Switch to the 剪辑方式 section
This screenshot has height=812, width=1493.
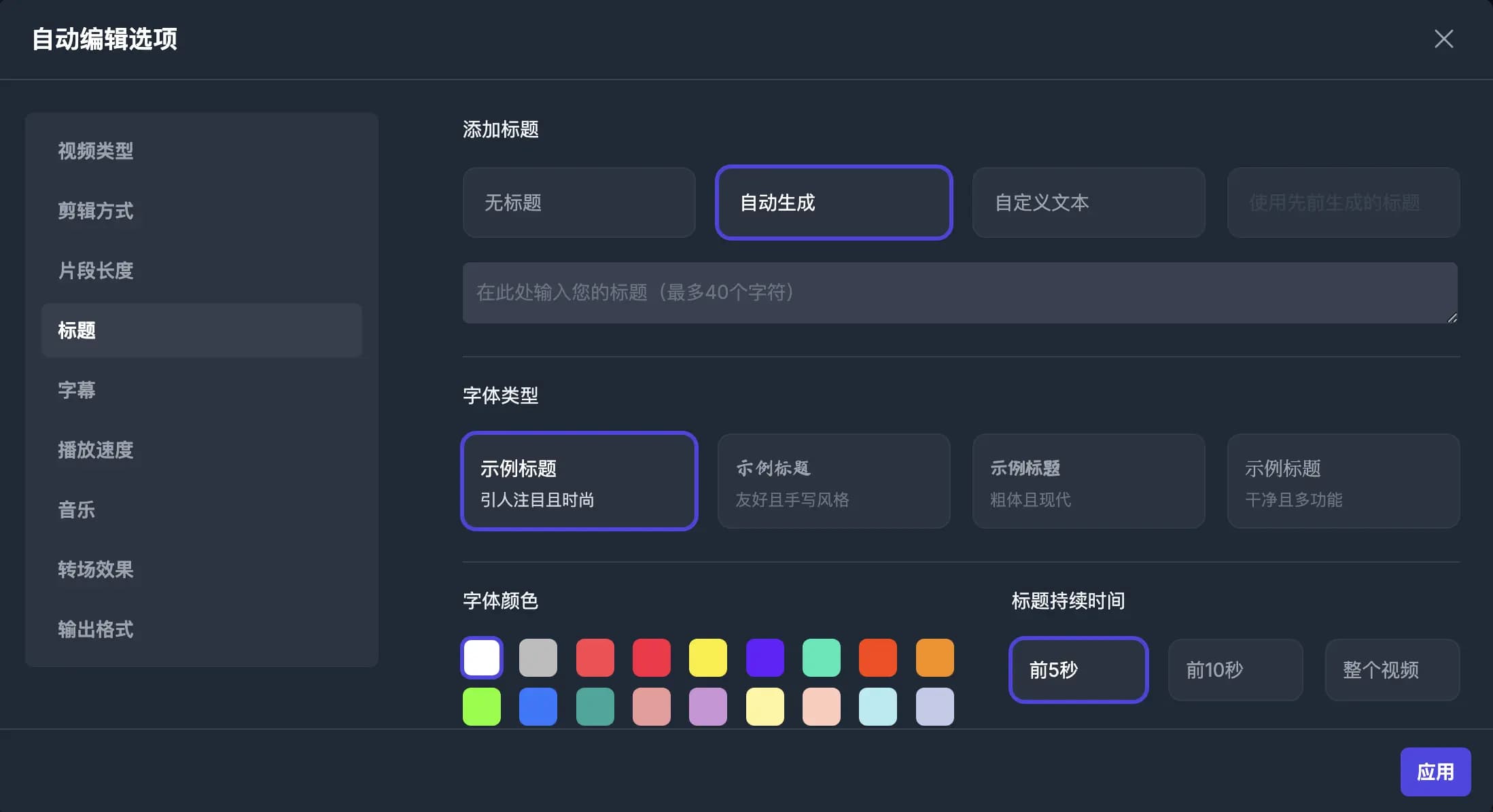(x=96, y=211)
